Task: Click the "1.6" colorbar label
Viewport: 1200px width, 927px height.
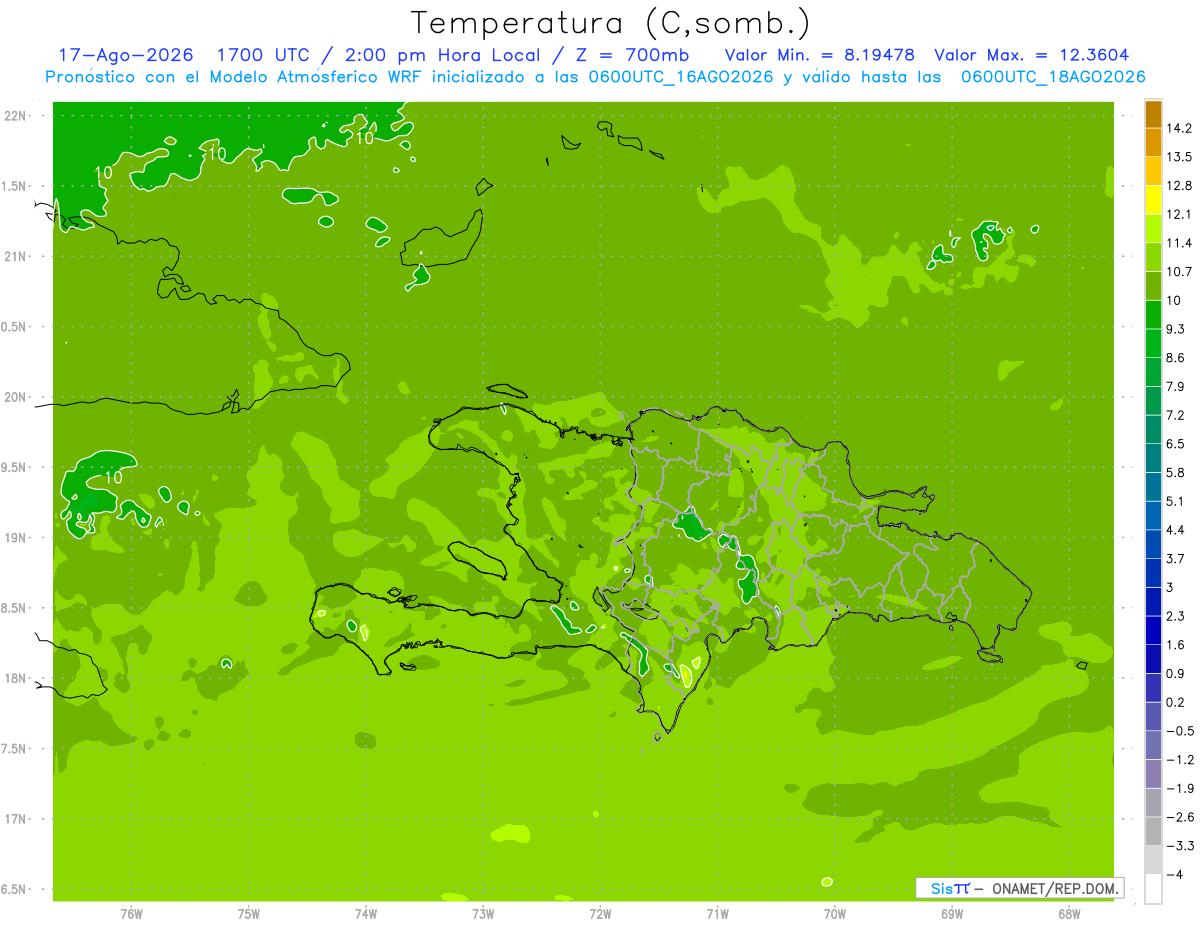Action: click(x=1176, y=645)
